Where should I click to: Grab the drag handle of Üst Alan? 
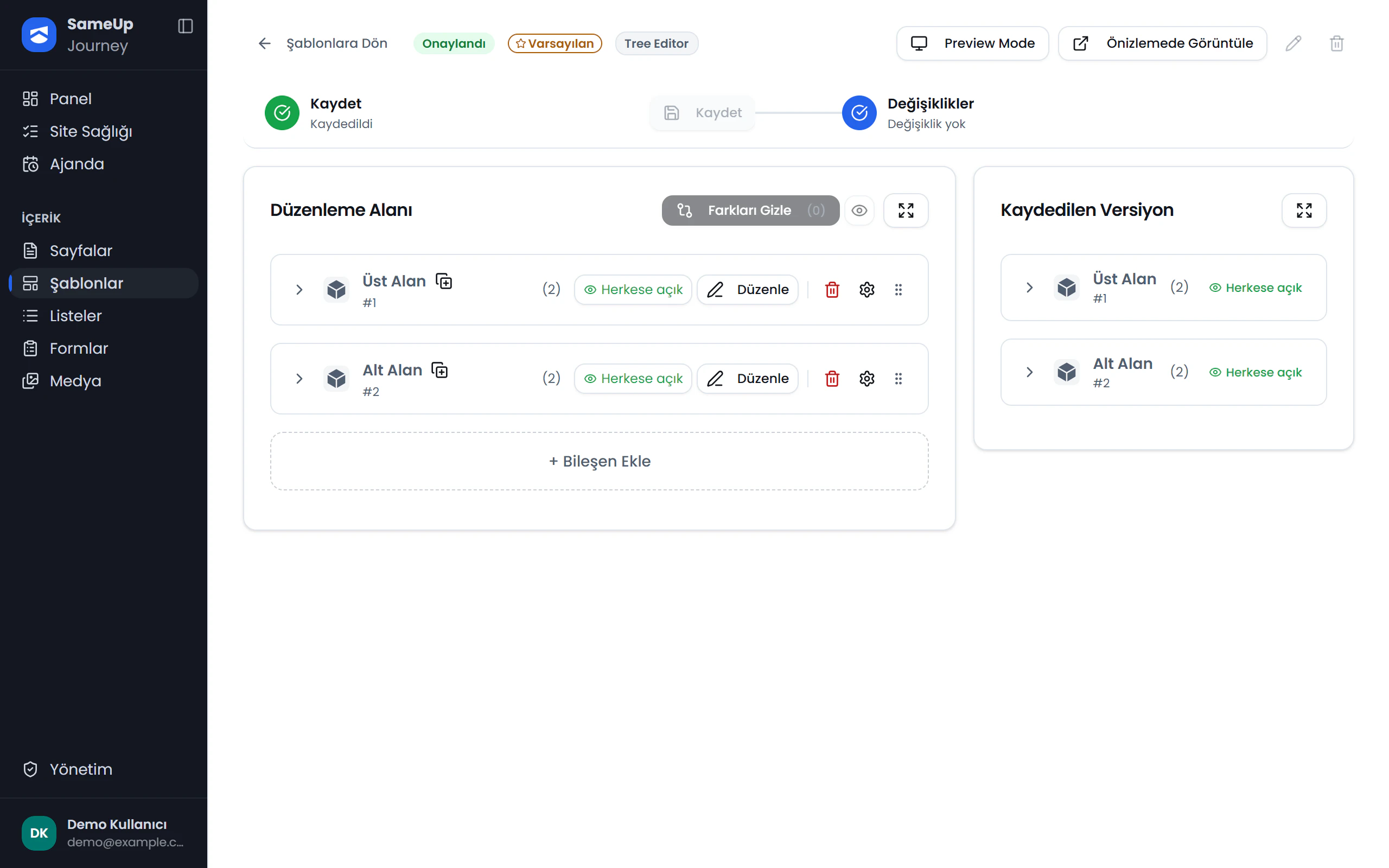point(899,289)
